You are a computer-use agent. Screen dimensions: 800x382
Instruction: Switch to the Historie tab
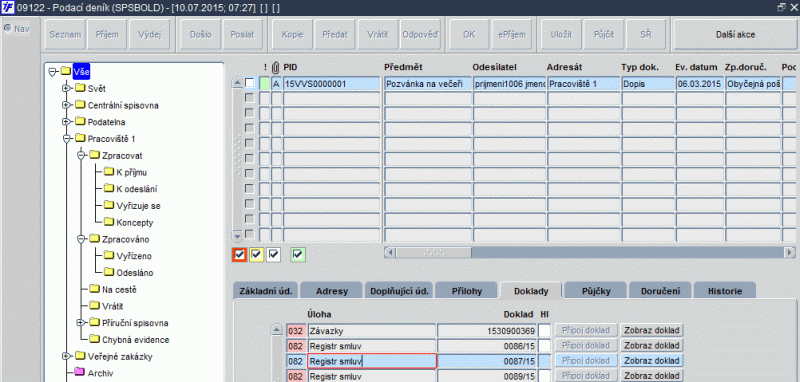[724, 291]
